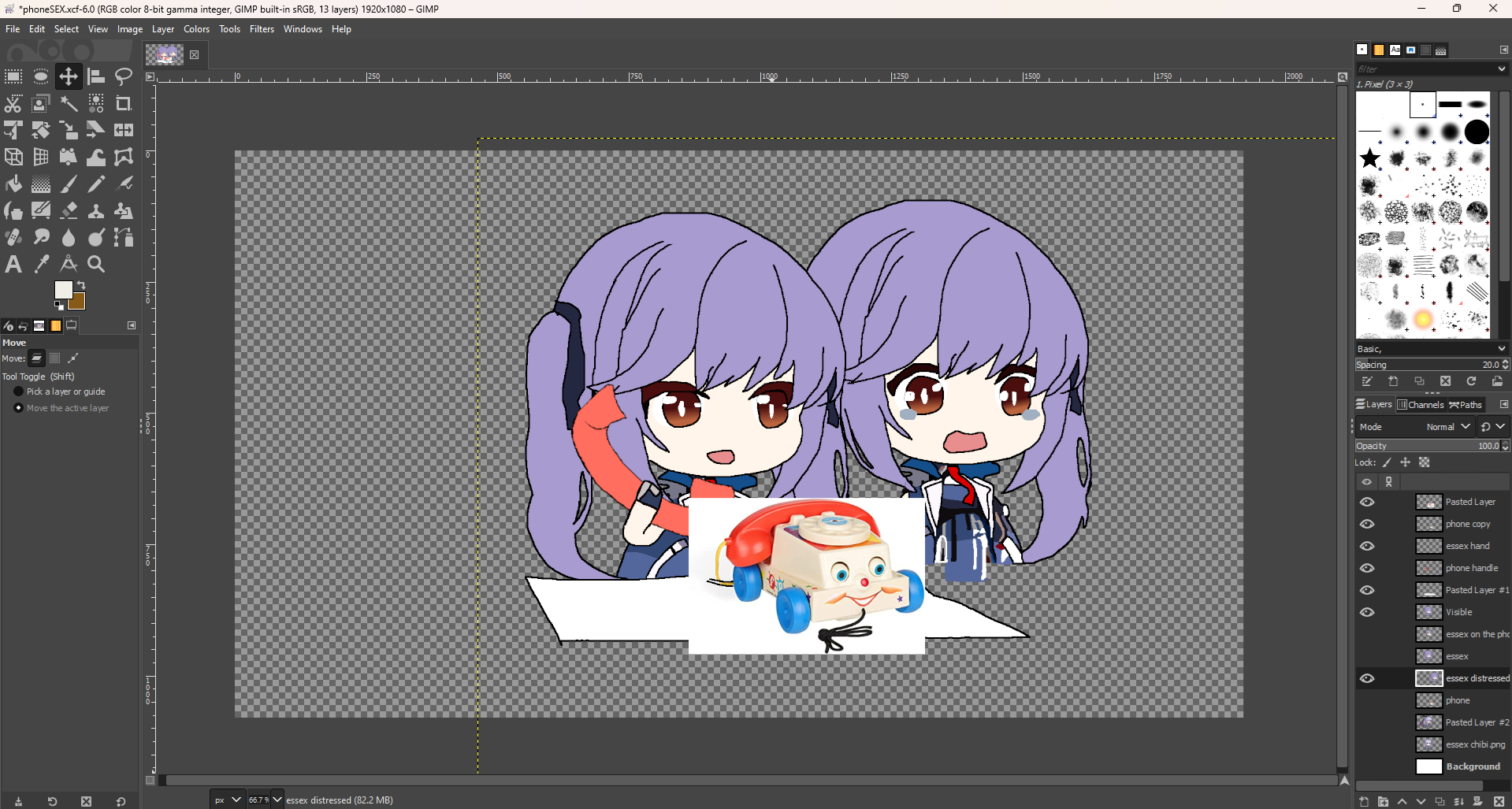Screen dimensions: 1512x809
Task: Swap foreground and background colors
Action: 81,285
